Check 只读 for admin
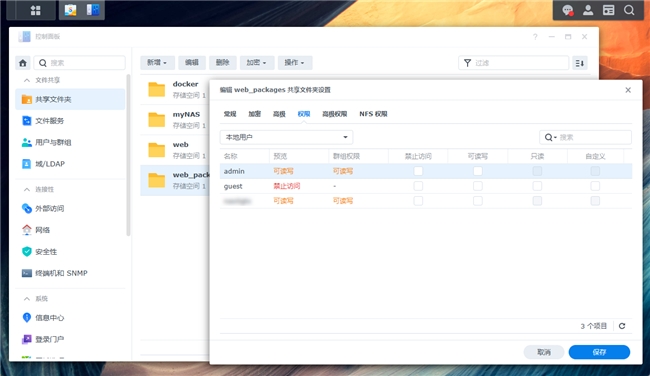The height and width of the screenshot is (376, 650). tap(537, 171)
